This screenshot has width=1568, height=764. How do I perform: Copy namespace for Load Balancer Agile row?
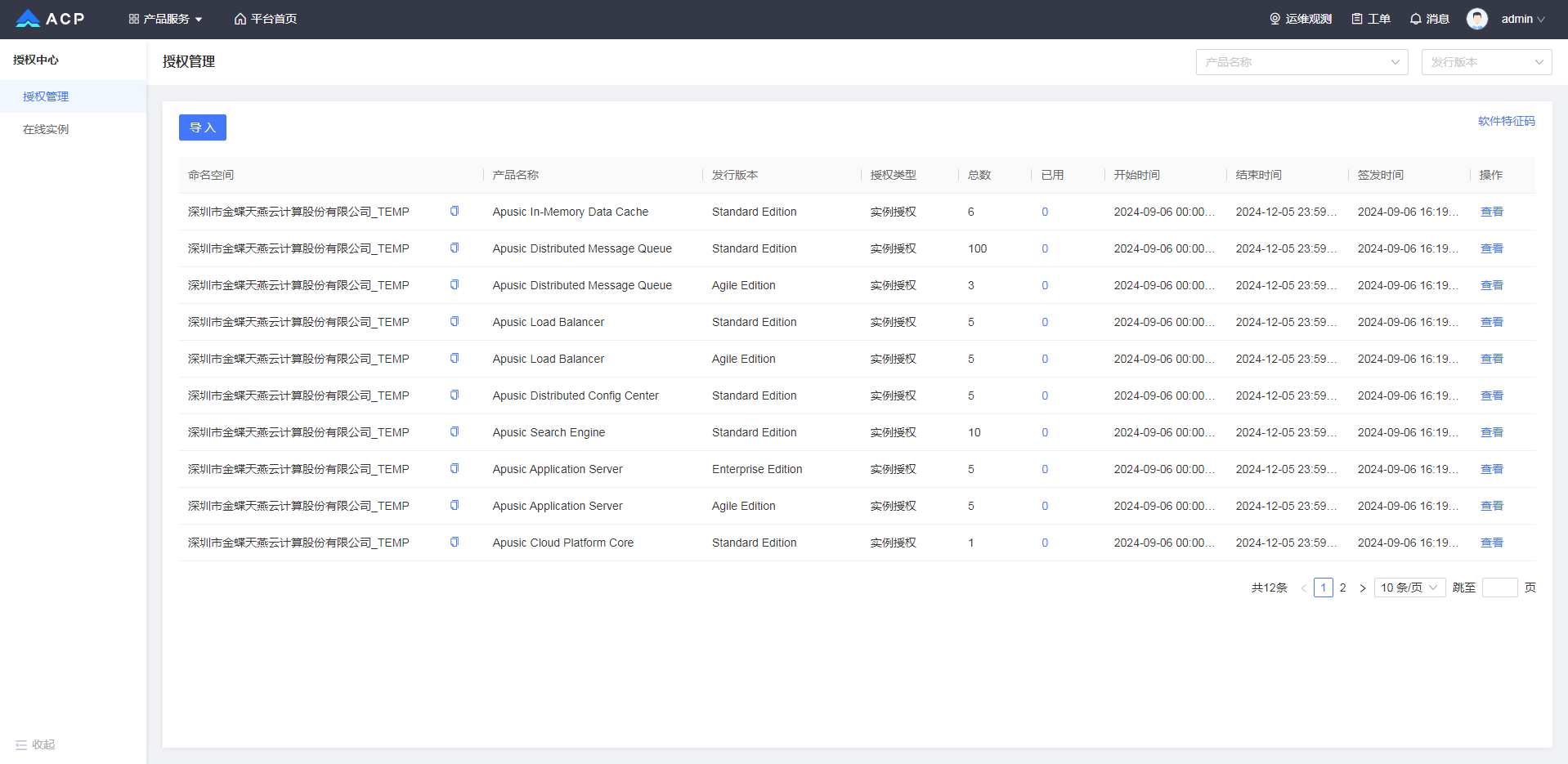[455, 358]
